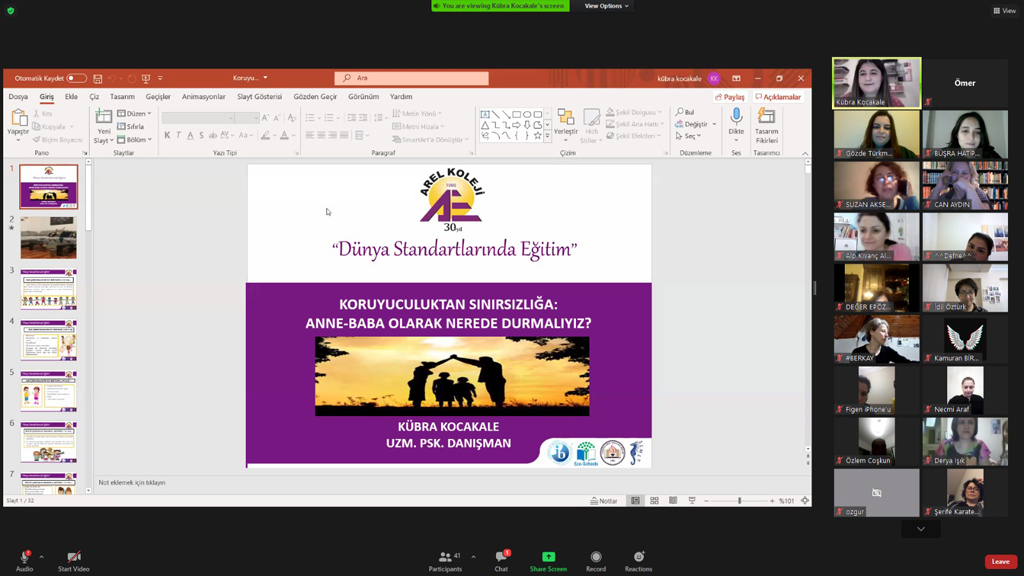The width and height of the screenshot is (1024, 576).
Task: Toggle the Otomatik Kaydet switch
Action: point(76,78)
